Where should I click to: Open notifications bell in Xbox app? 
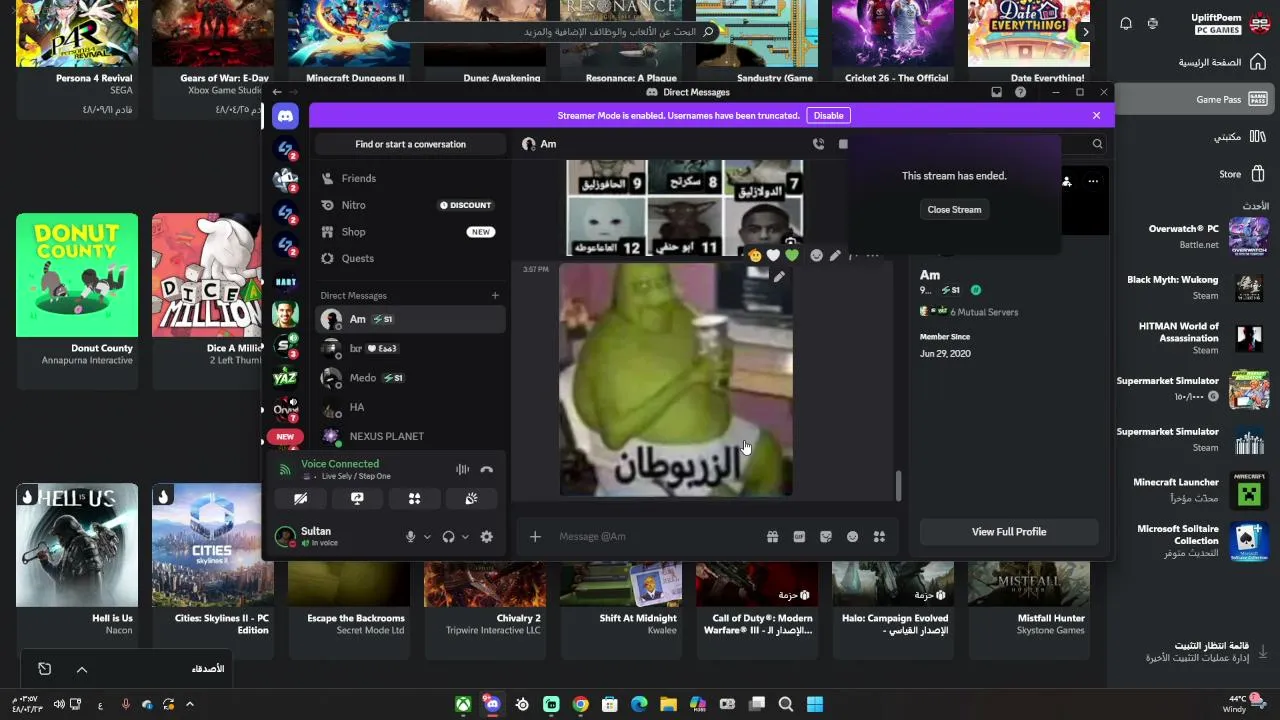1126,24
